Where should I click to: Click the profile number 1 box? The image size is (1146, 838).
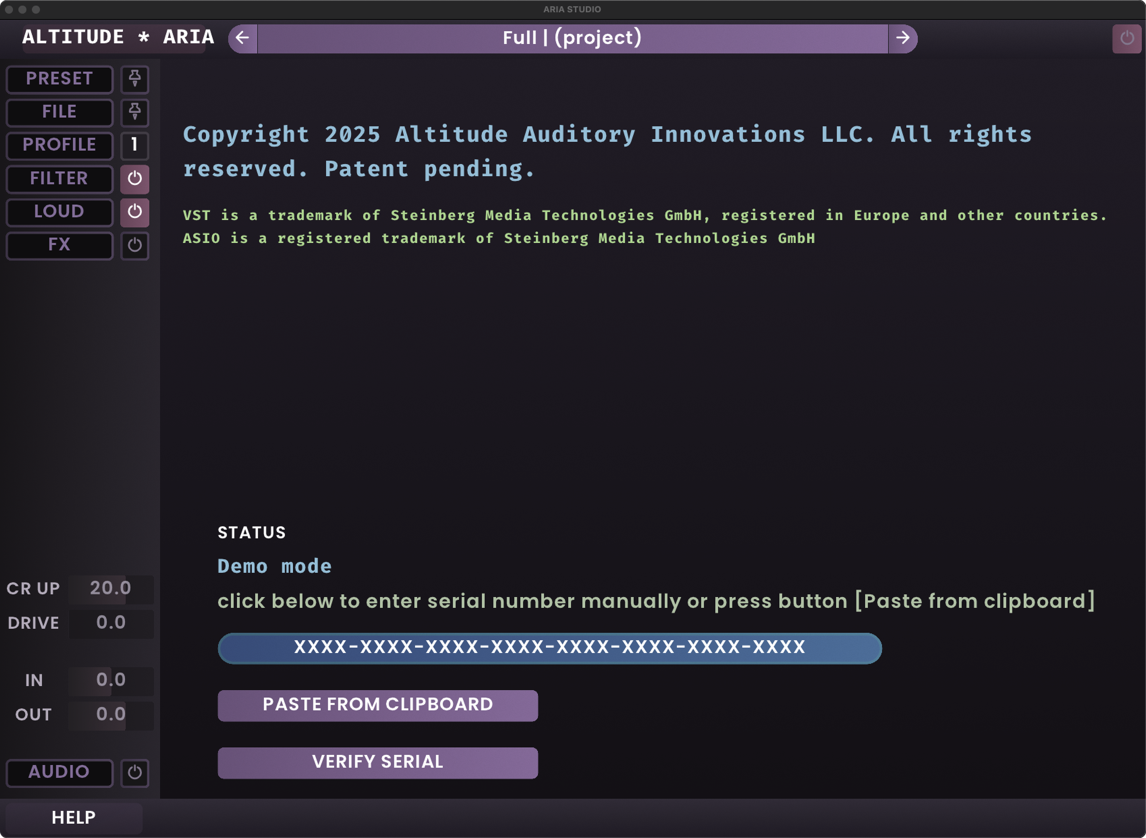(135, 145)
